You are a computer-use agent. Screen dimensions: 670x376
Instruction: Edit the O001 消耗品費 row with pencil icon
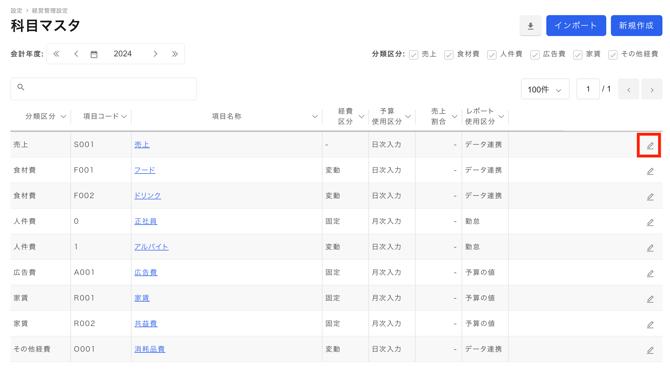pos(650,350)
